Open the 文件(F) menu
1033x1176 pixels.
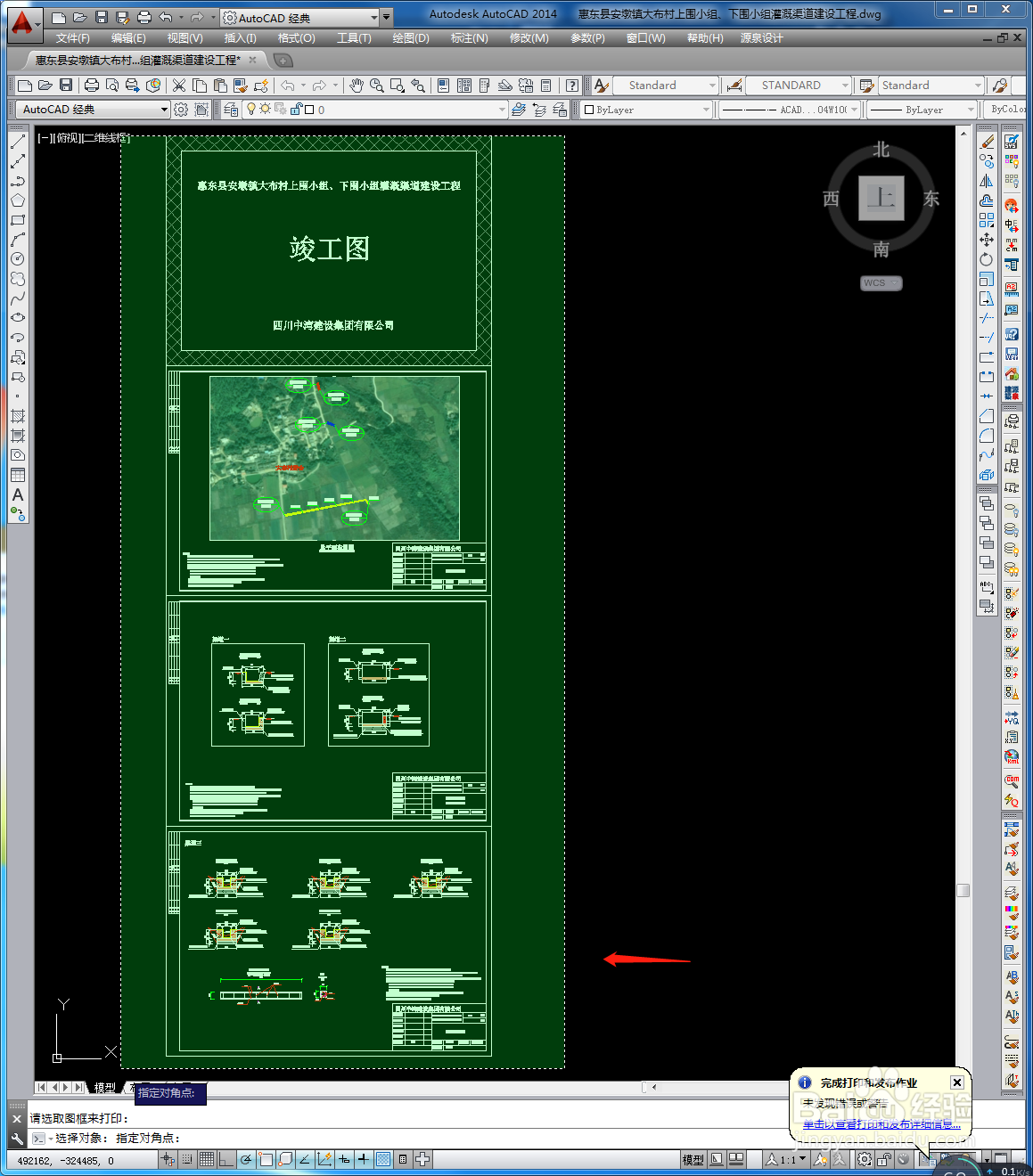pos(72,38)
